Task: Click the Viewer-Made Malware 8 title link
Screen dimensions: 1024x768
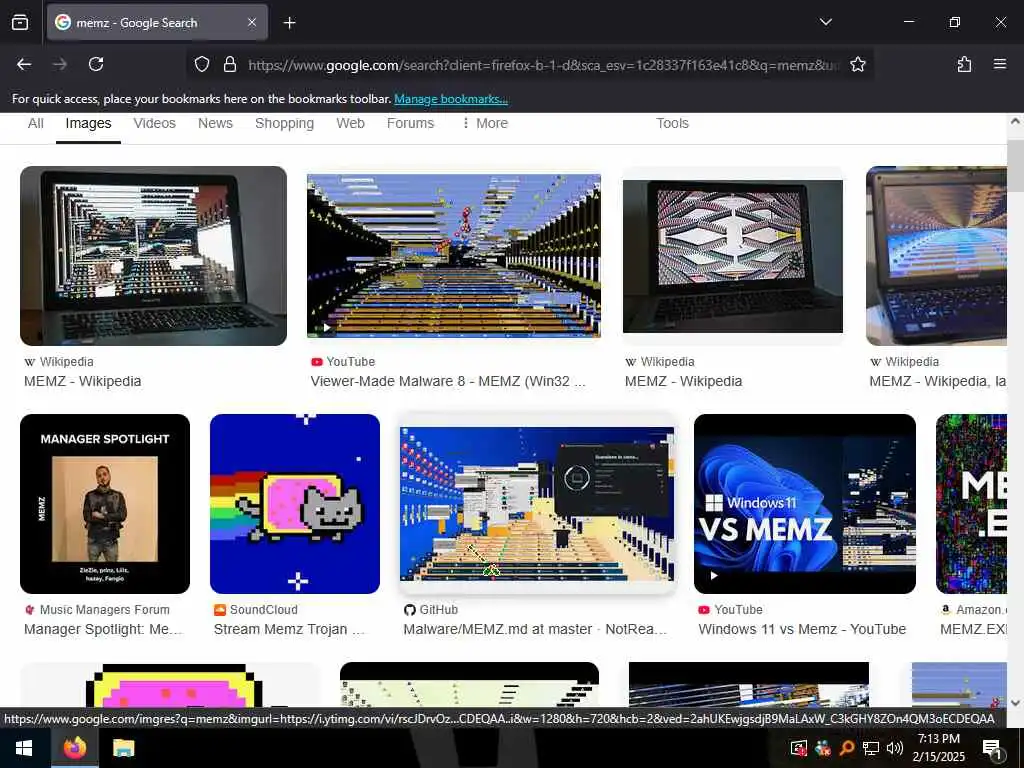Action: 448,381
